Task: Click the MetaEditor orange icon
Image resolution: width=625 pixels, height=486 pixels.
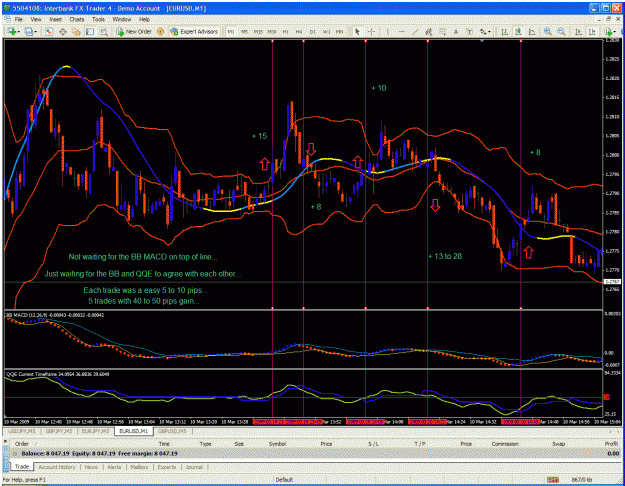Action: (x=161, y=31)
